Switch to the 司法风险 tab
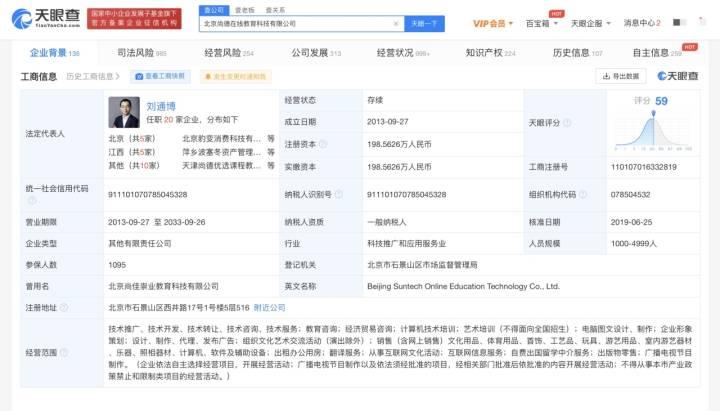The image size is (720, 411). (x=141, y=53)
